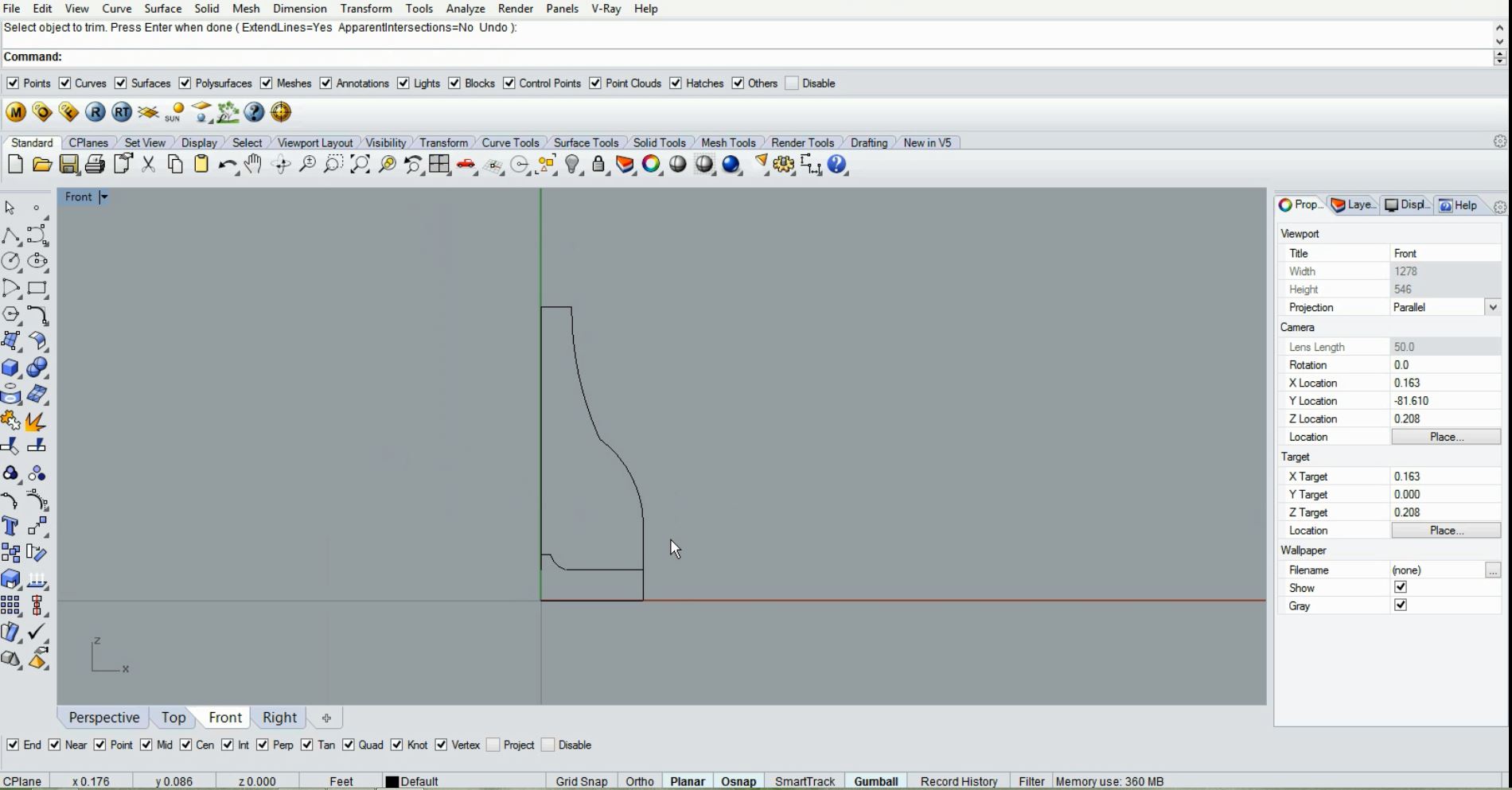This screenshot has width=1512, height=790.
Task: Add a new viewport tab with plus
Action: [326, 718]
